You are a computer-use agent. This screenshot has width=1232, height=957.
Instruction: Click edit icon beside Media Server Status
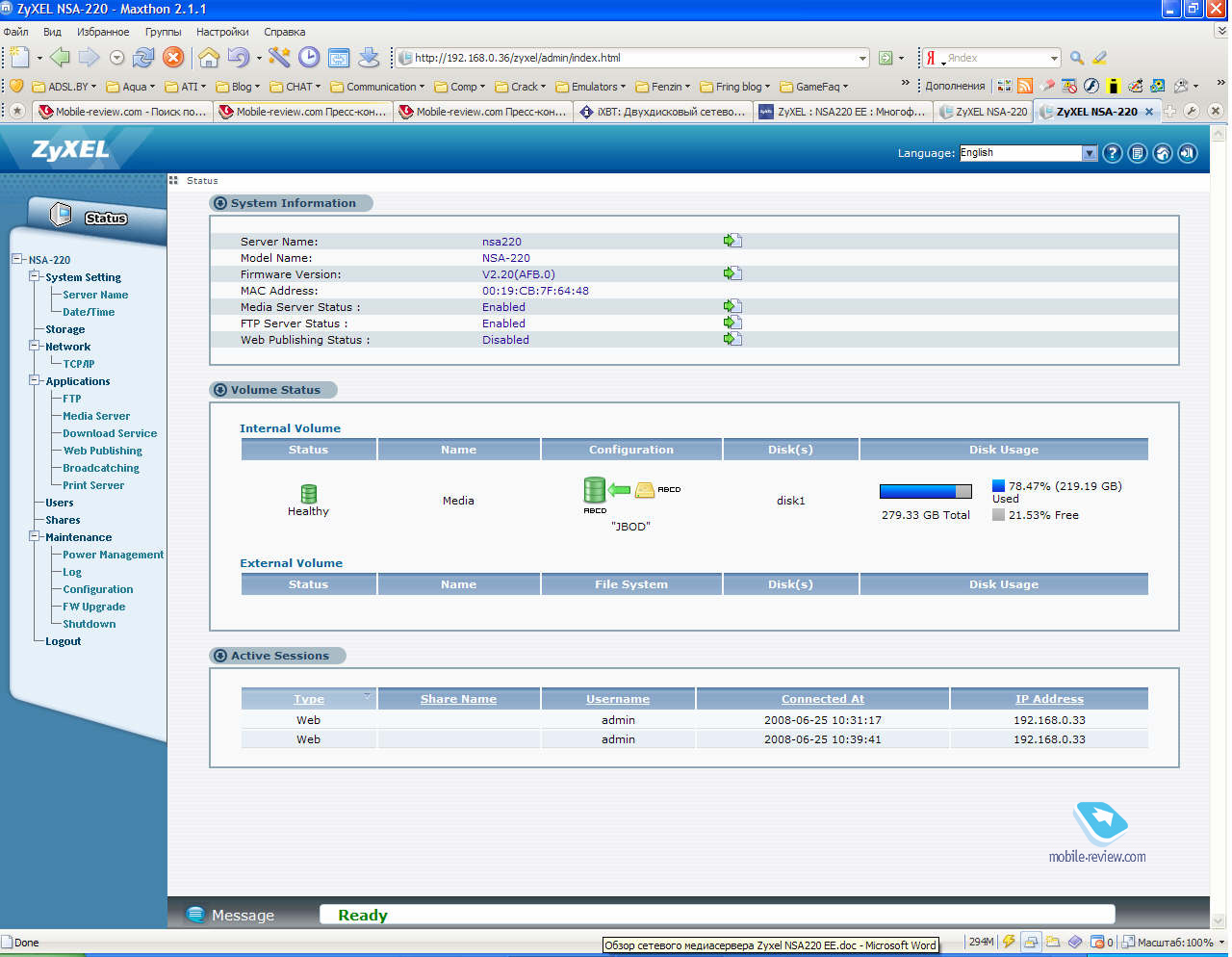(x=732, y=306)
